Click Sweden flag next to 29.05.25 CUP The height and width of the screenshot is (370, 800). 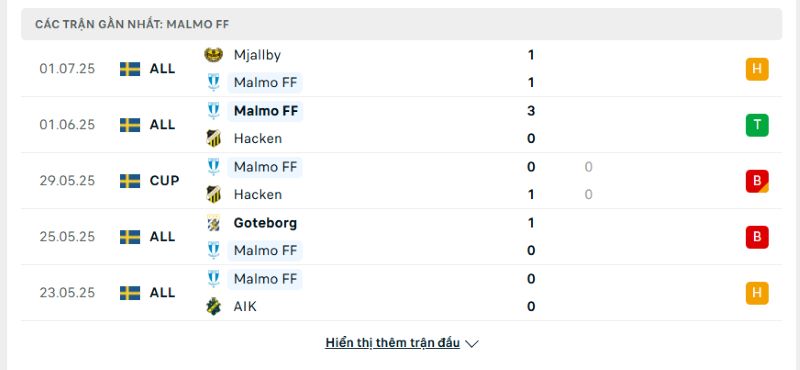point(130,181)
